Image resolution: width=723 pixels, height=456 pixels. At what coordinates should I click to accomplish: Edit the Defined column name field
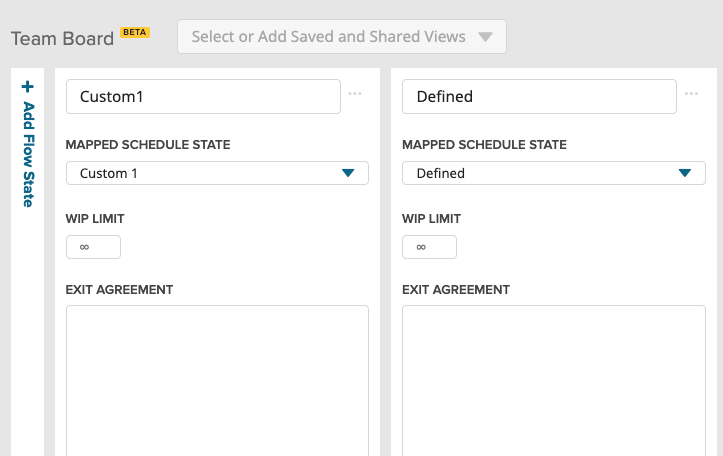(539, 97)
